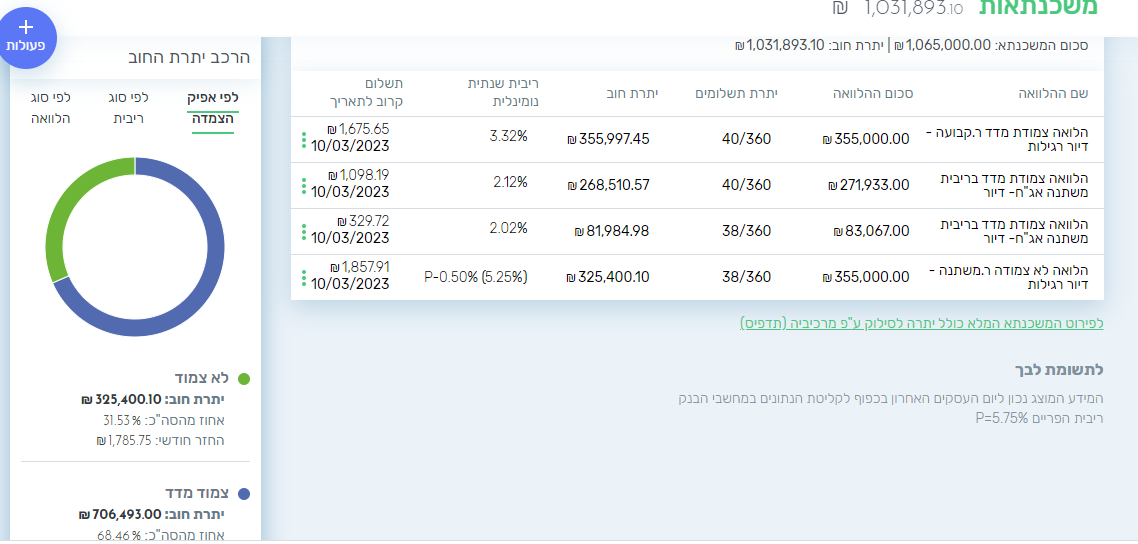Click the debt balance 268,510.57
Viewport: 1138px width, 544px height.
608,186
